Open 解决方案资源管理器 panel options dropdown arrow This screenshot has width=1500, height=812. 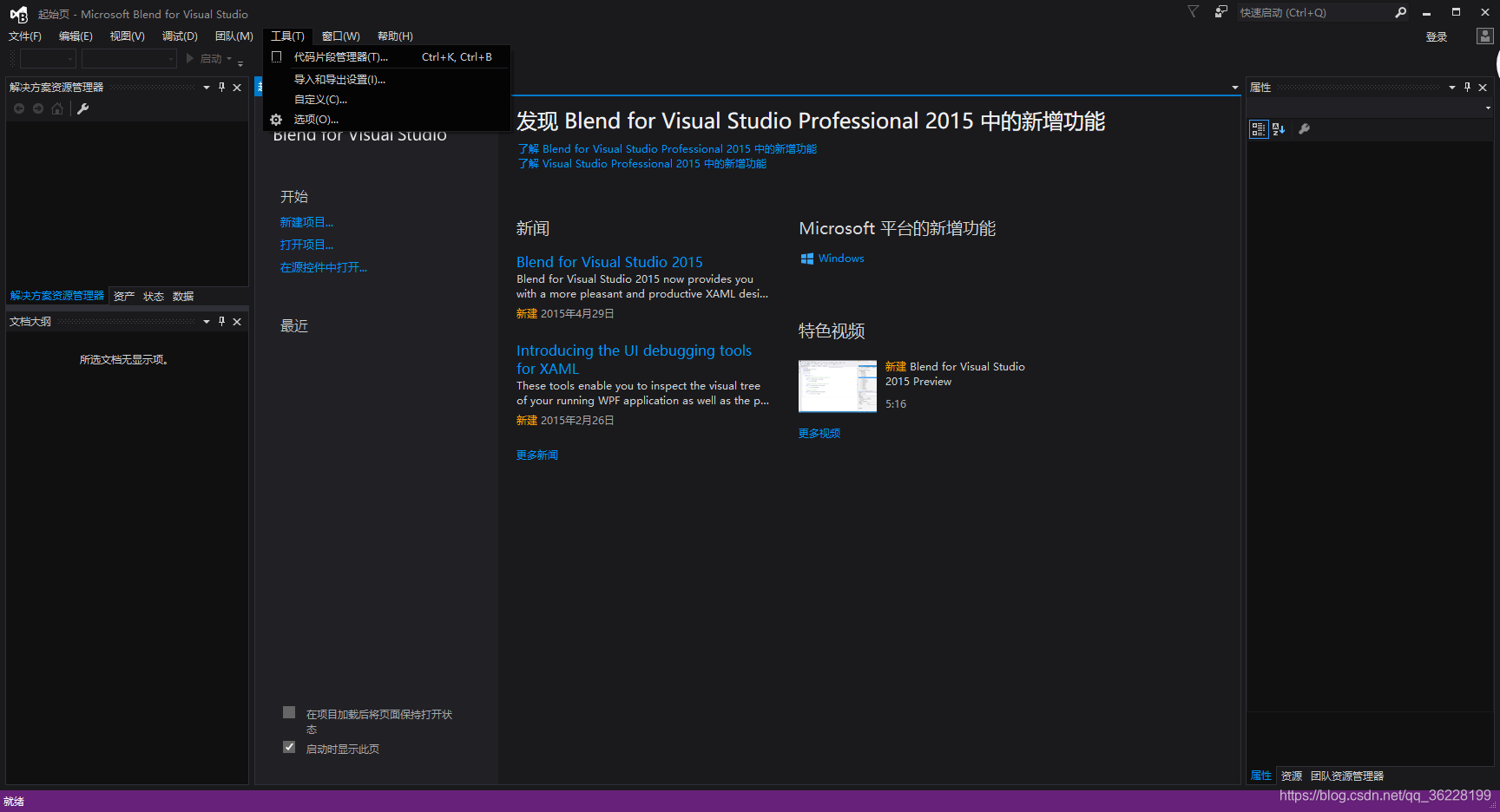pyautogui.click(x=207, y=88)
